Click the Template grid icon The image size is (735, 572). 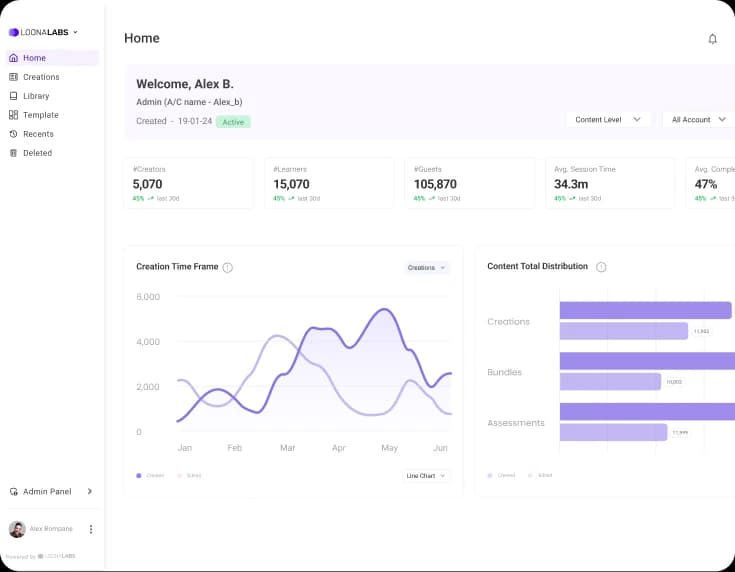(13, 115)
